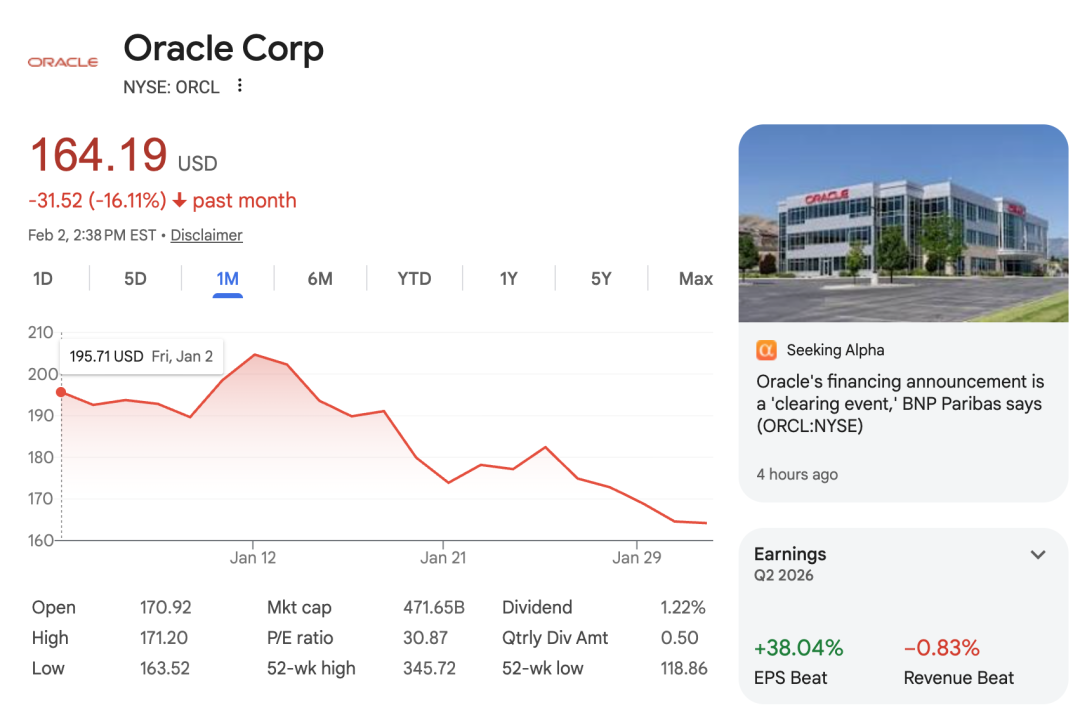Click the Jan 12 chart axis label
The width and height of the screenshot is (1080, 722).
tap(253, 558)
